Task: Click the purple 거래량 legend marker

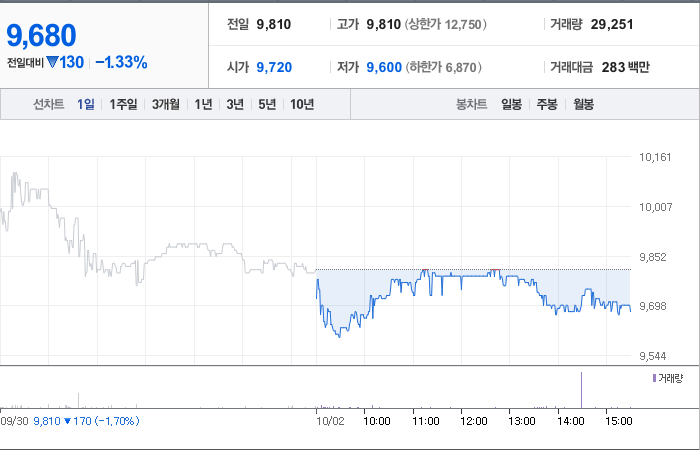Action: [654, 379]
